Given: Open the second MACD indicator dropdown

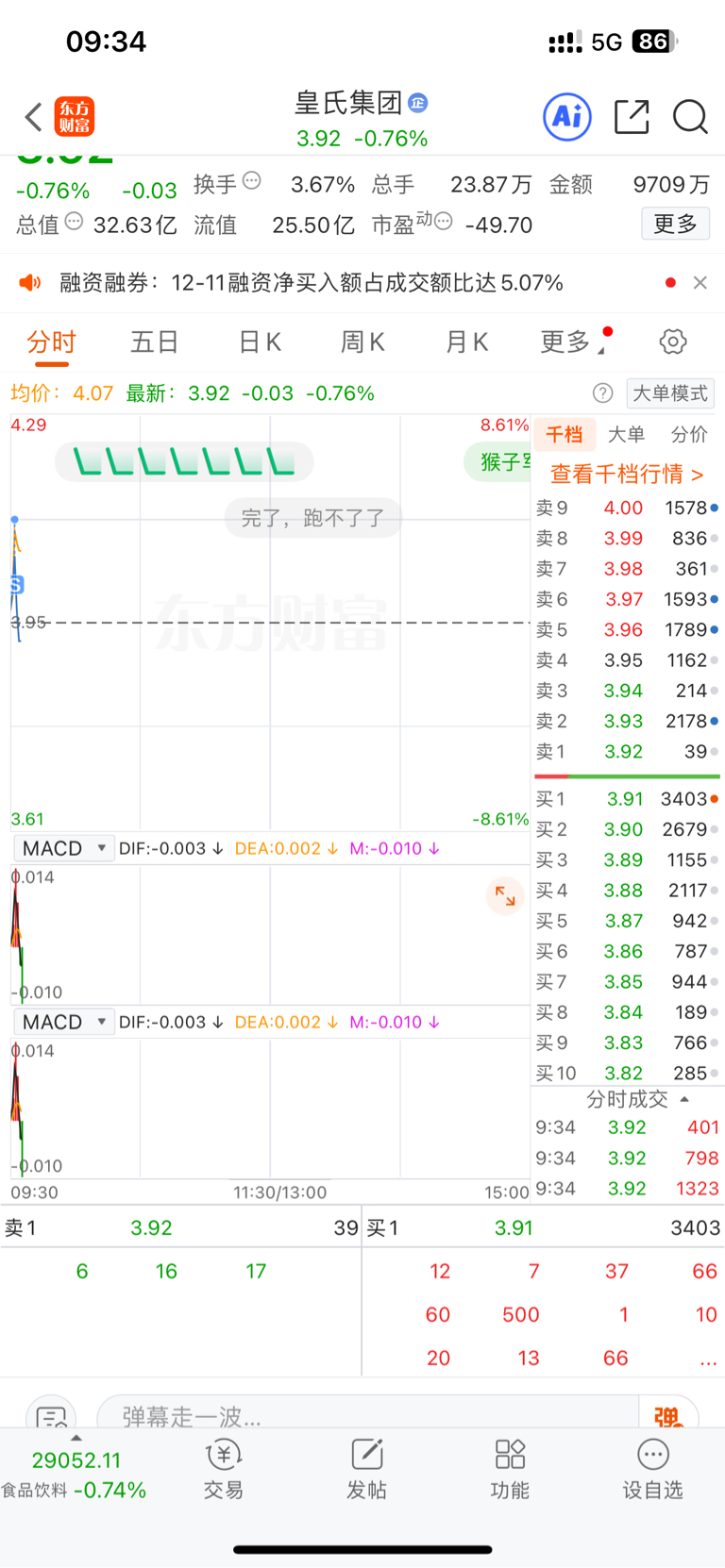Looking at the screenshot, I should (x=64, y=1022).
